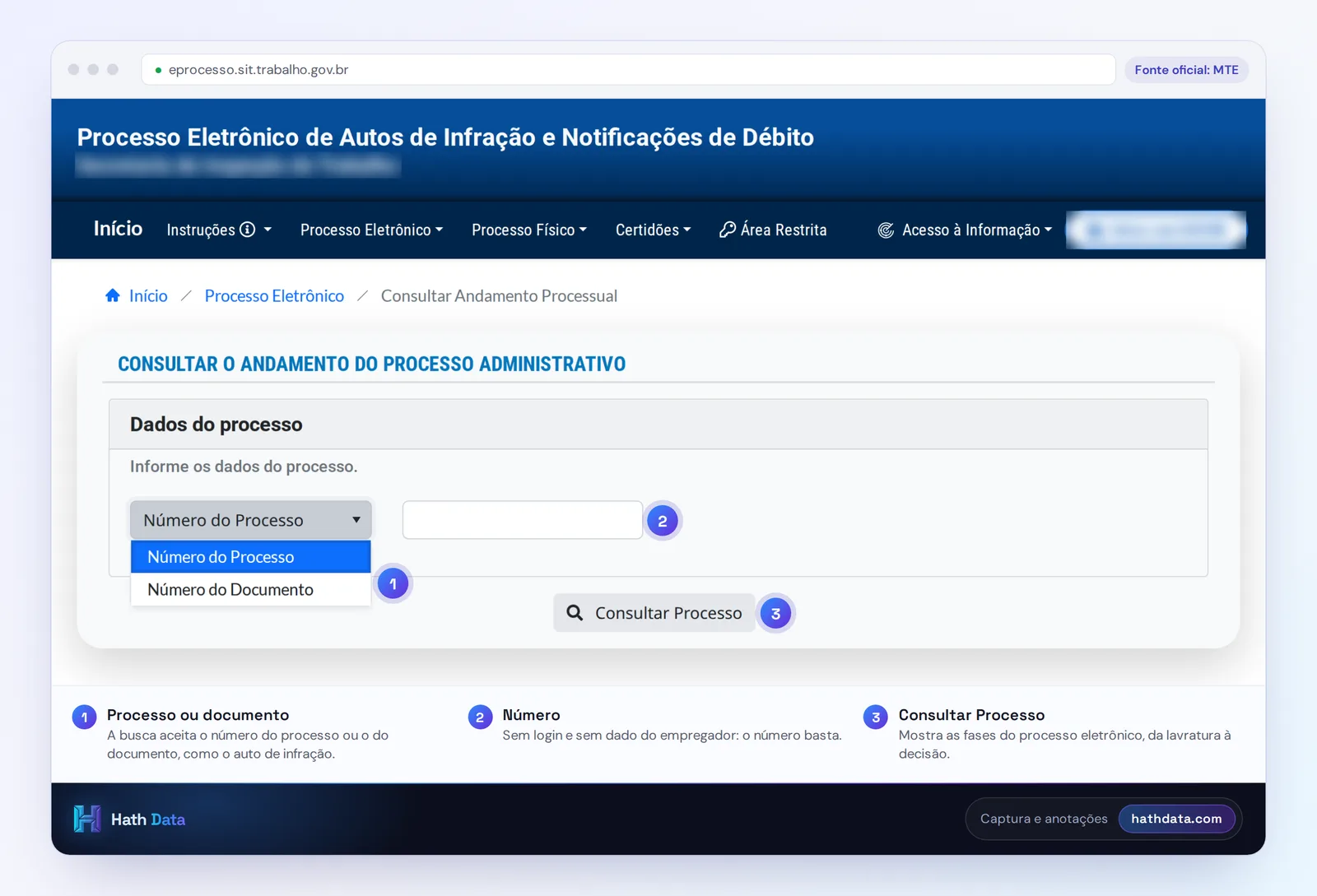Open the Instruções dropdown menu
1317x896 pixels.
point(219,230)
